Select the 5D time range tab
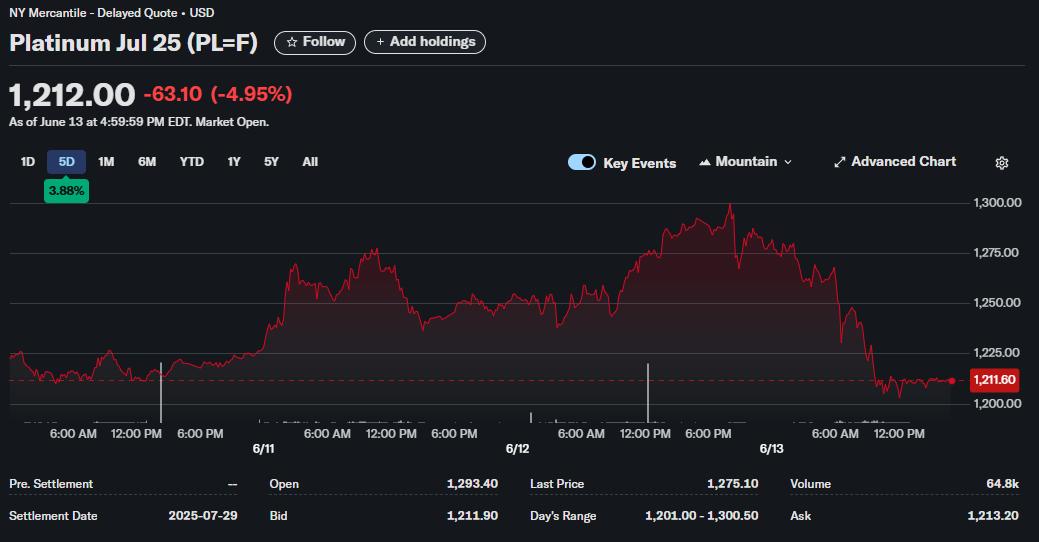 66,162
